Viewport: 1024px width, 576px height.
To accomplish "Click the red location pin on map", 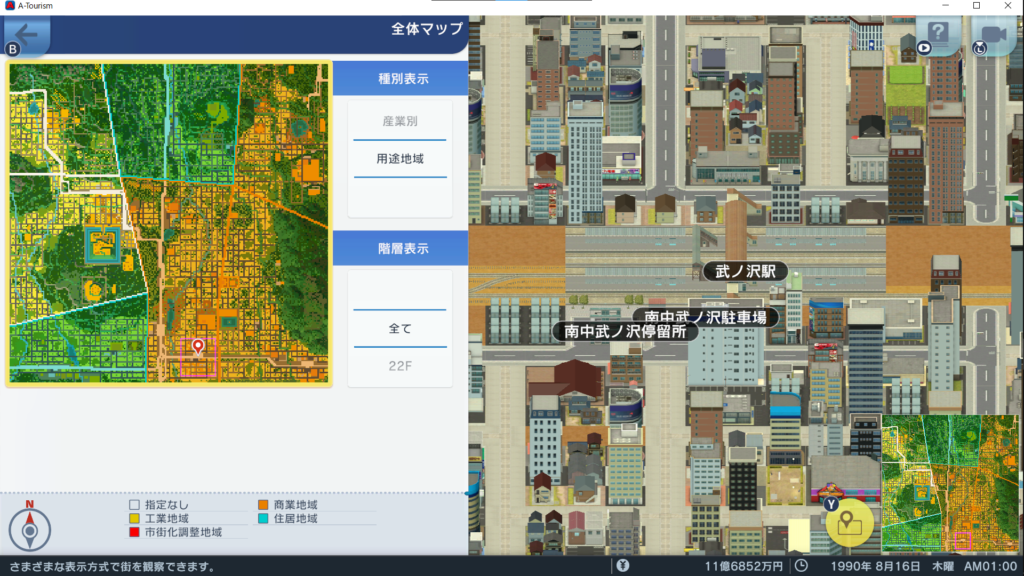I will pyautogui.click(x=198, y=346).
